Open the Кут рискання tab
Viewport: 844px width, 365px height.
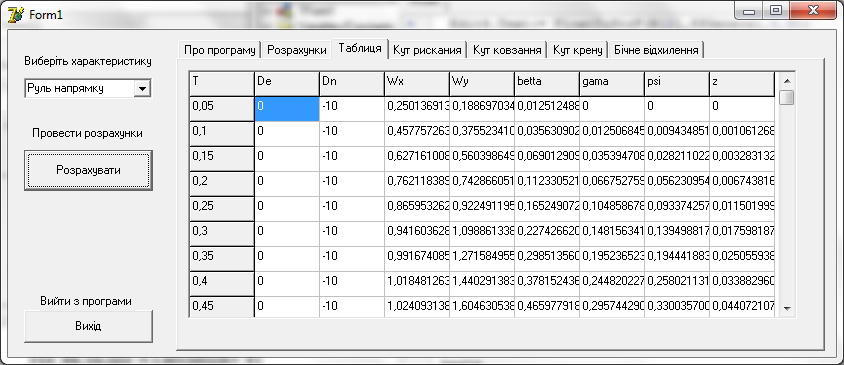pos(427,50)
